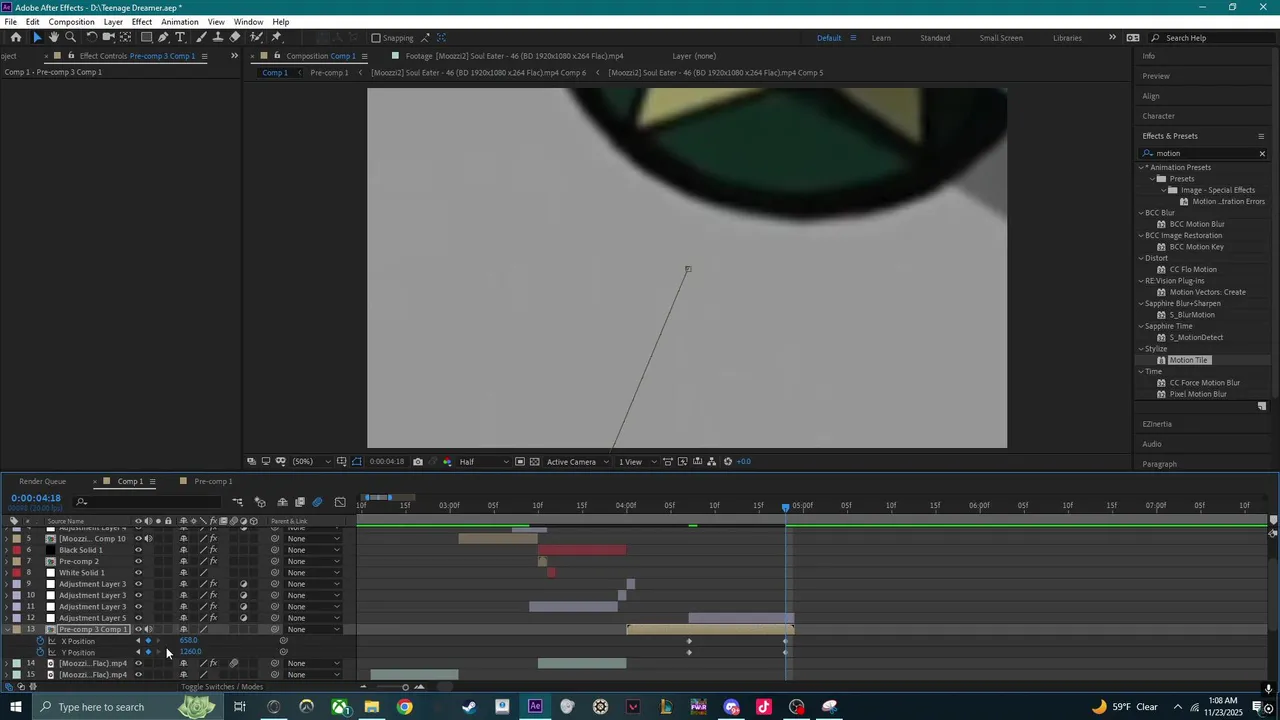1280x720 pixels.
Task: Switch to the Small Screen workspace
Action: (1001, 38)
